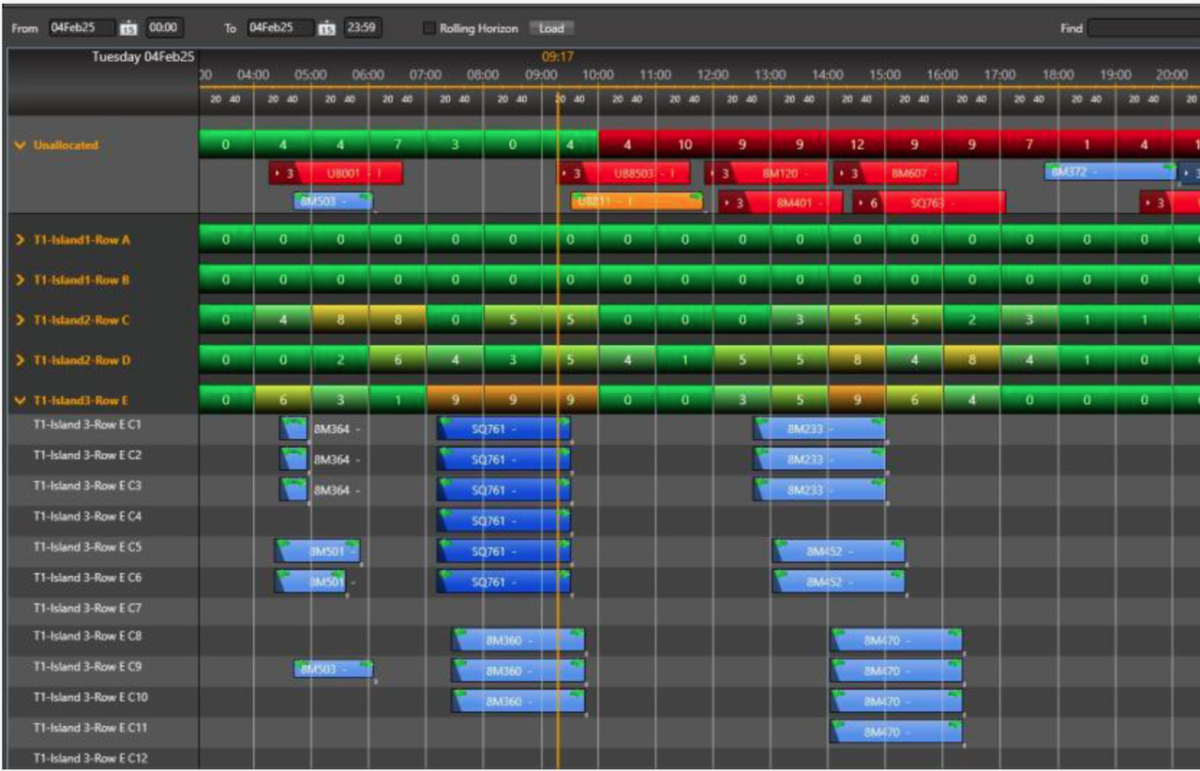Select the SQ761 bar in row E C4
Image resolution: width=1200 pixels, height=771 pixels.
coord(504,521)
